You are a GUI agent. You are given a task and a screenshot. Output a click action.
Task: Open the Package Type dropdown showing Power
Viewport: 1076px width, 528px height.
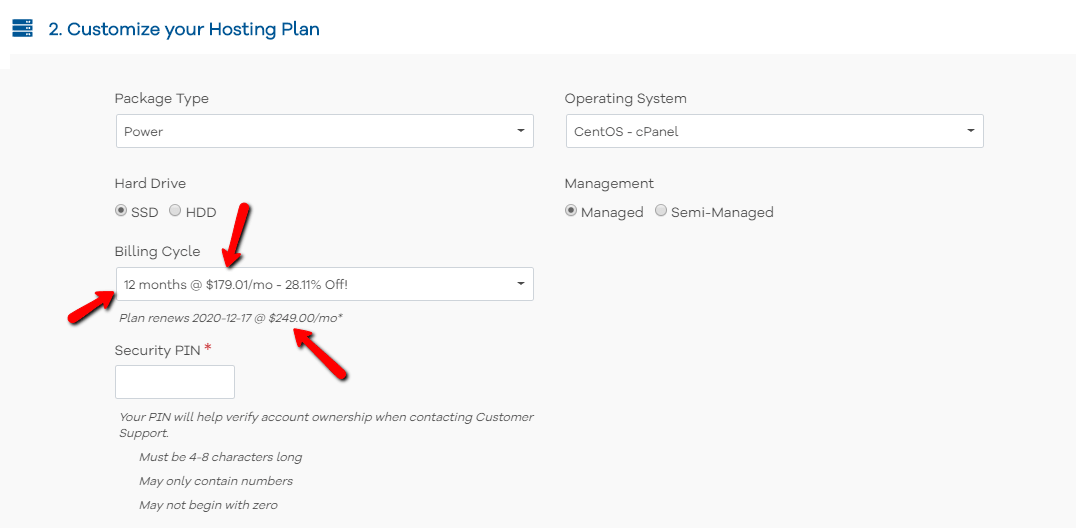tap(324, 131)
